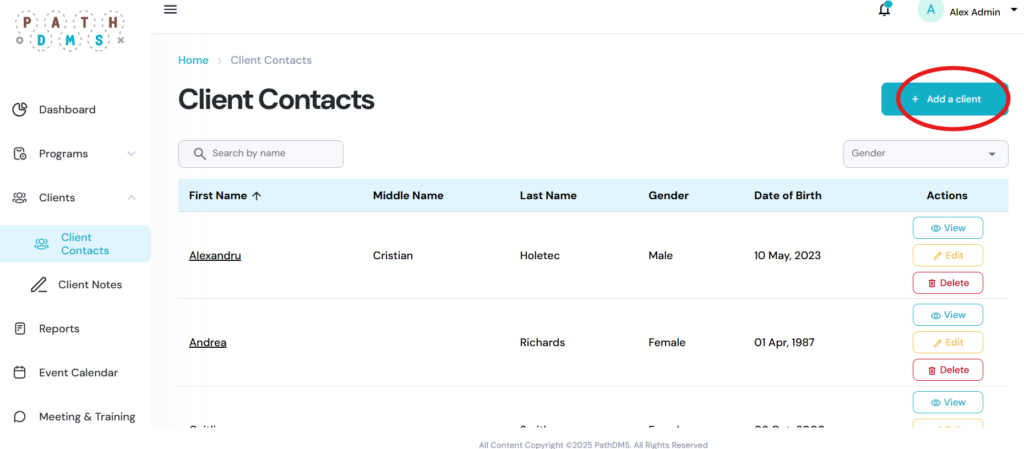Click the Client Notes pencil icon
The width and height of the screenshot is (1024, 449).
tap(39, 285)
